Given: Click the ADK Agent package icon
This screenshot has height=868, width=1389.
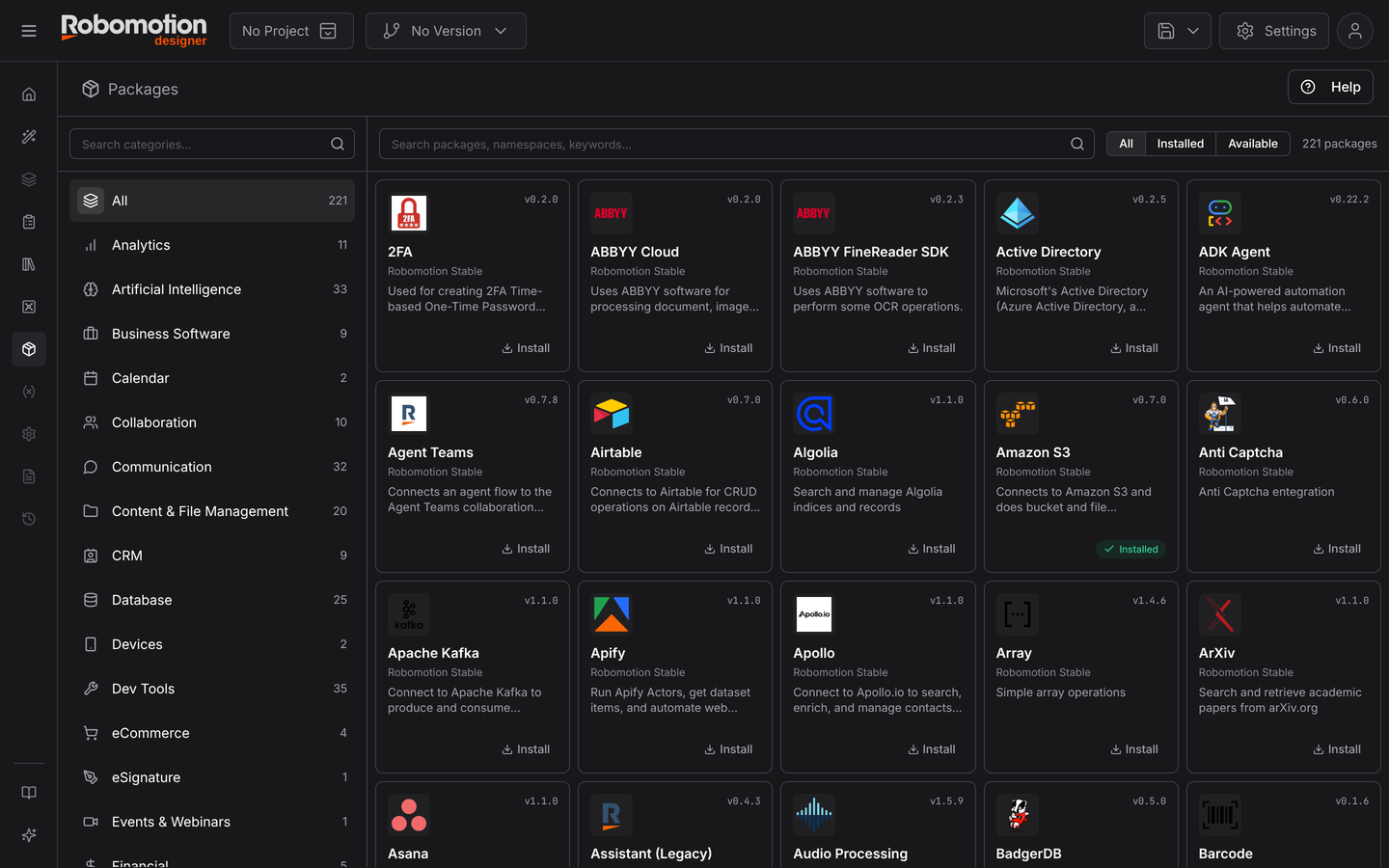Looking at the screenshot, I should [x=1220, y=213].
